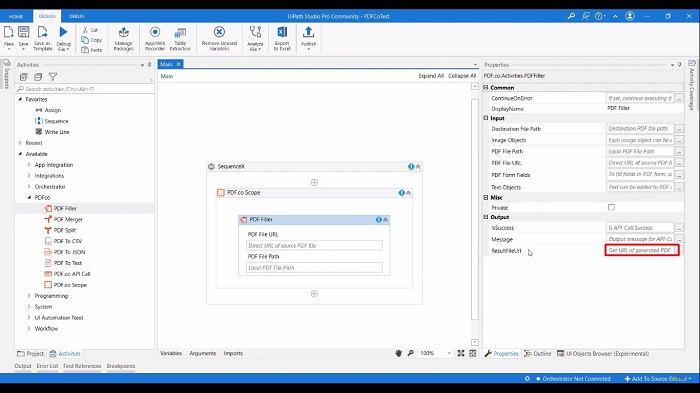Toggle overview icon in designer footer

click(x=473, y=353)
